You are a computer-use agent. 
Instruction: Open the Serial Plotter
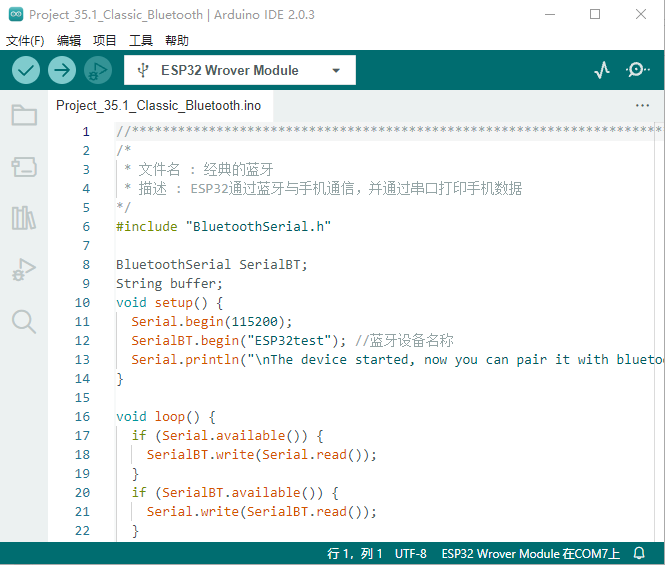coord(602,70)
